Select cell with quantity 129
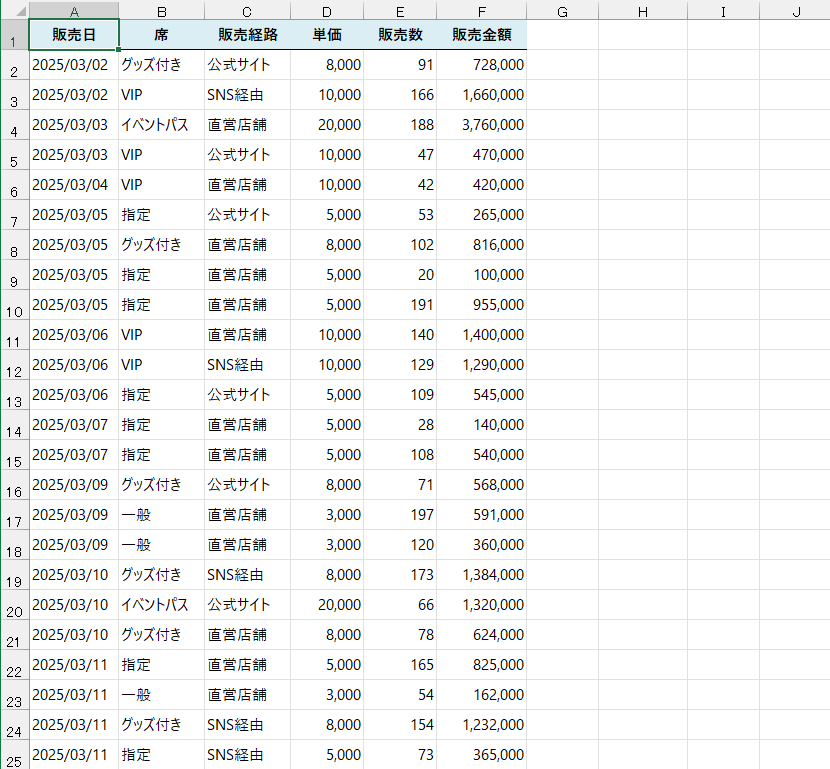830x769 pixels. pos(400,365)
